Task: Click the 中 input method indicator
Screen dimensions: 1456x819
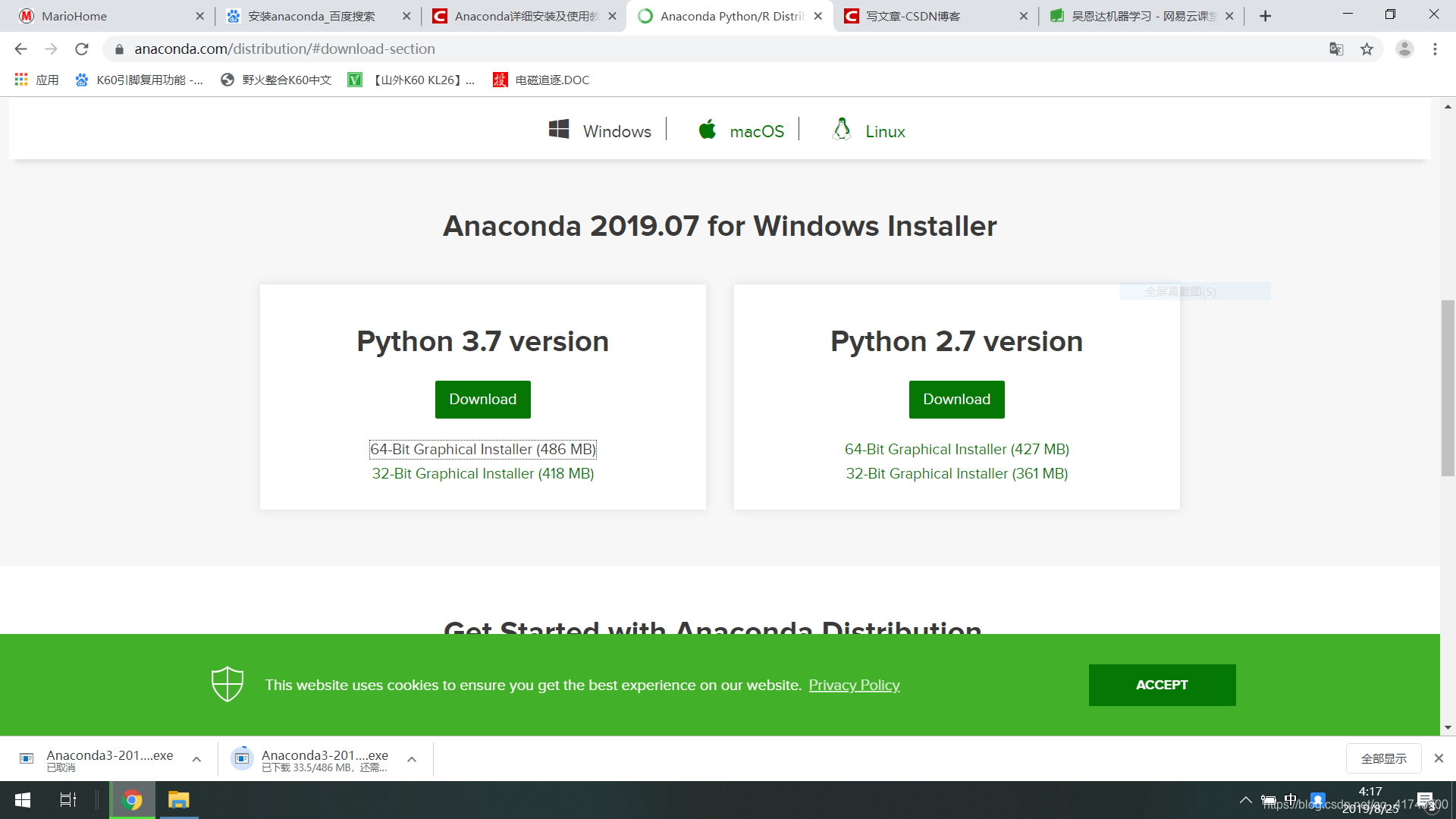Action: pos(1291,799)
